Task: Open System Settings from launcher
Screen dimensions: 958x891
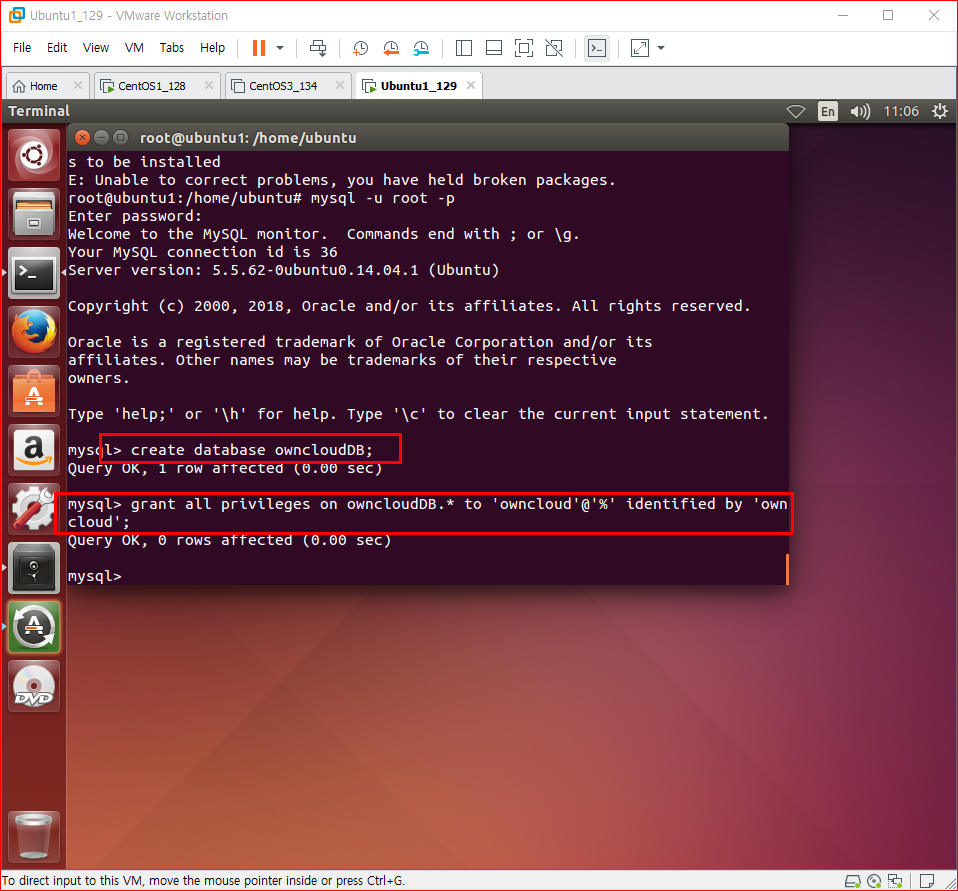Action: (34, 509)
